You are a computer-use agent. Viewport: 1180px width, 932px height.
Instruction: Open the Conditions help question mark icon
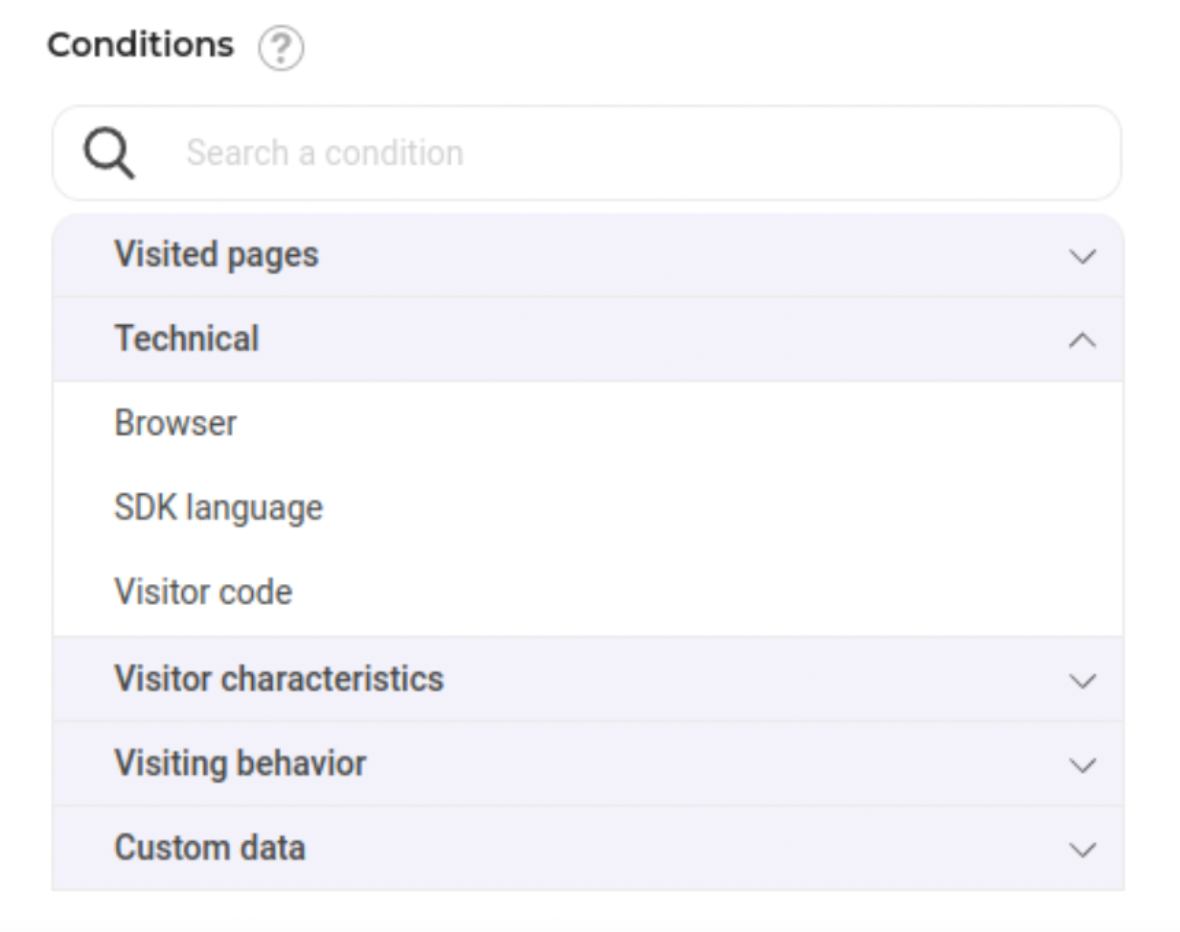click(x=281, y=47)
